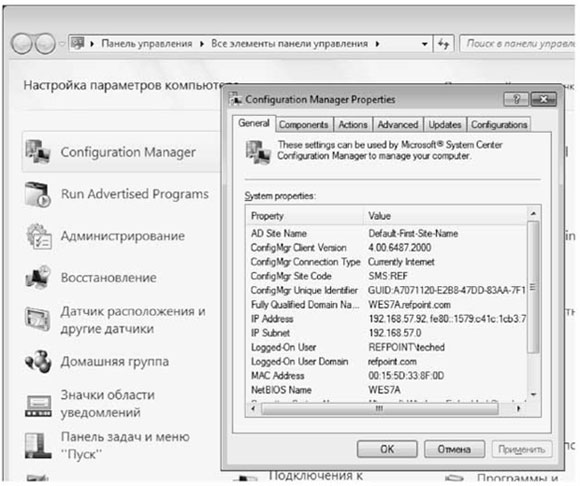Expand breadcrumb arrow after Все элементы панели управления
This screenshot has width=580, height=486.
tap(377, 44)
